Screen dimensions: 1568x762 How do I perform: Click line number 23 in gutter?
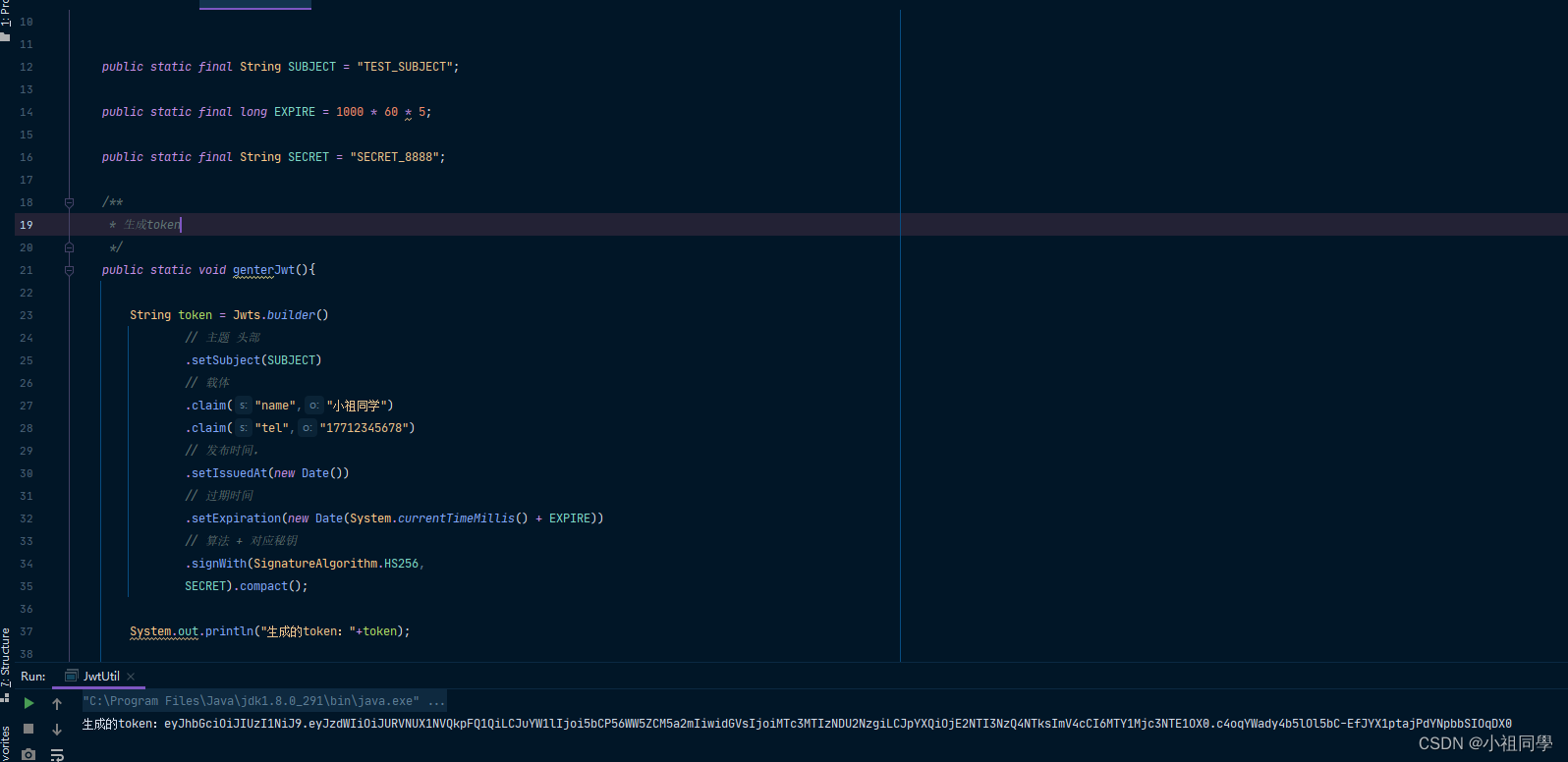[27, 315]
